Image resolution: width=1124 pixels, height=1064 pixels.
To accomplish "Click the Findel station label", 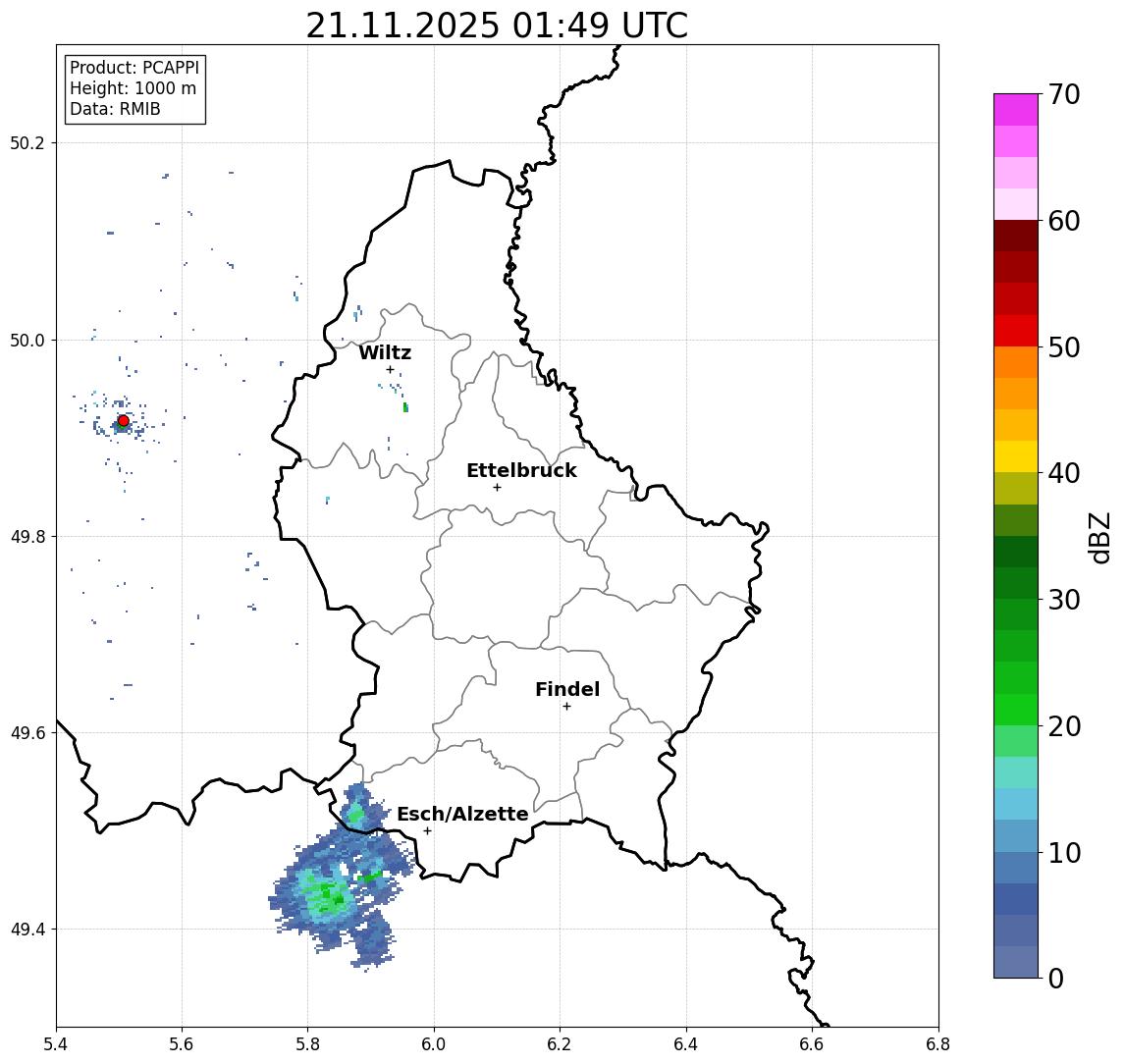I will [x=567, y=689].
